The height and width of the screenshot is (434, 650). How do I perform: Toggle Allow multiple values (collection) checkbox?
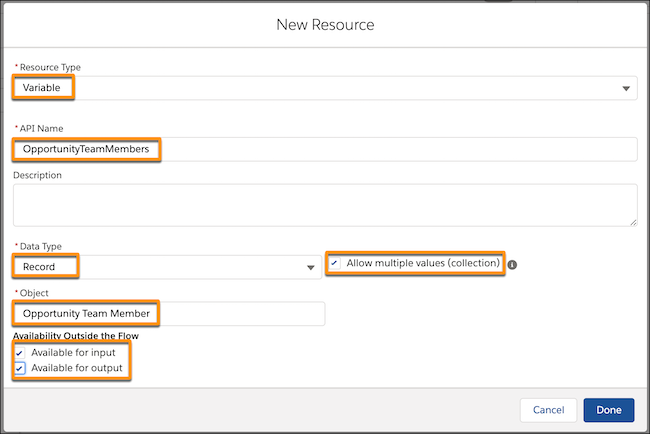pyautogui.click(x=335, y=263)
